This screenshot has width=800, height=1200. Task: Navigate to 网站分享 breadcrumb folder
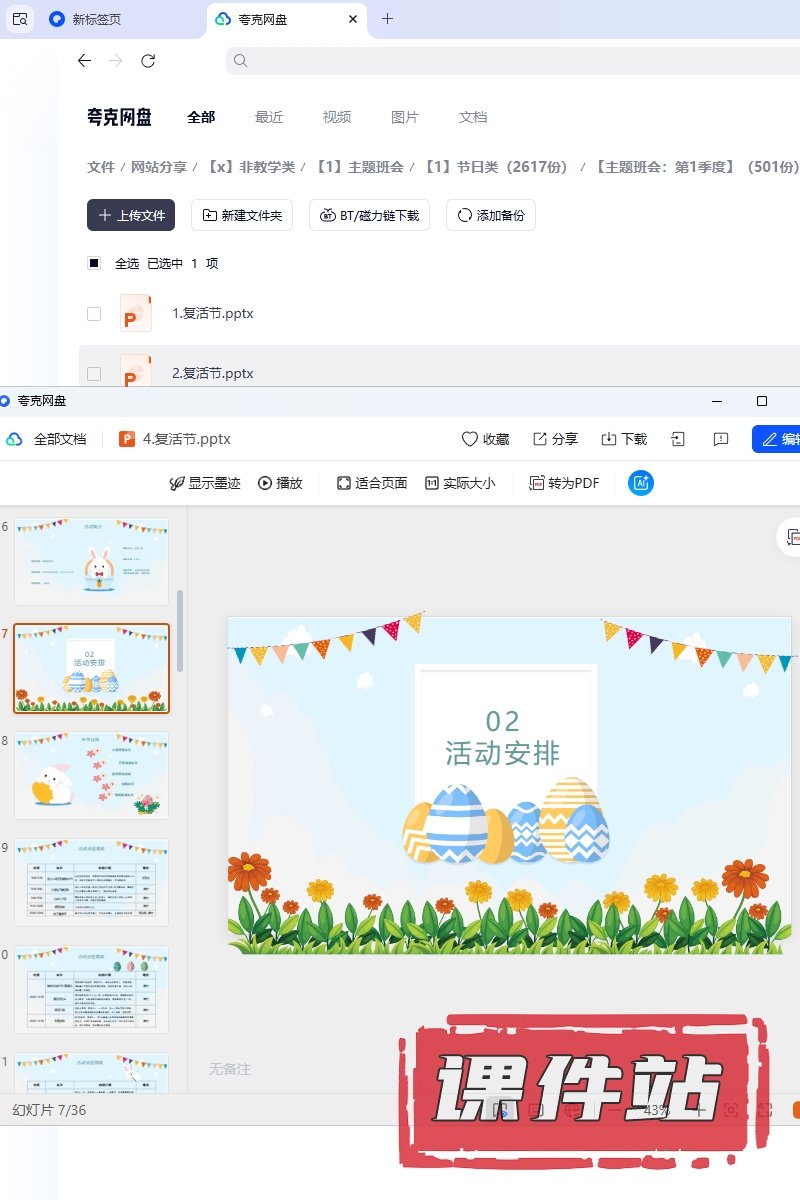159,167
